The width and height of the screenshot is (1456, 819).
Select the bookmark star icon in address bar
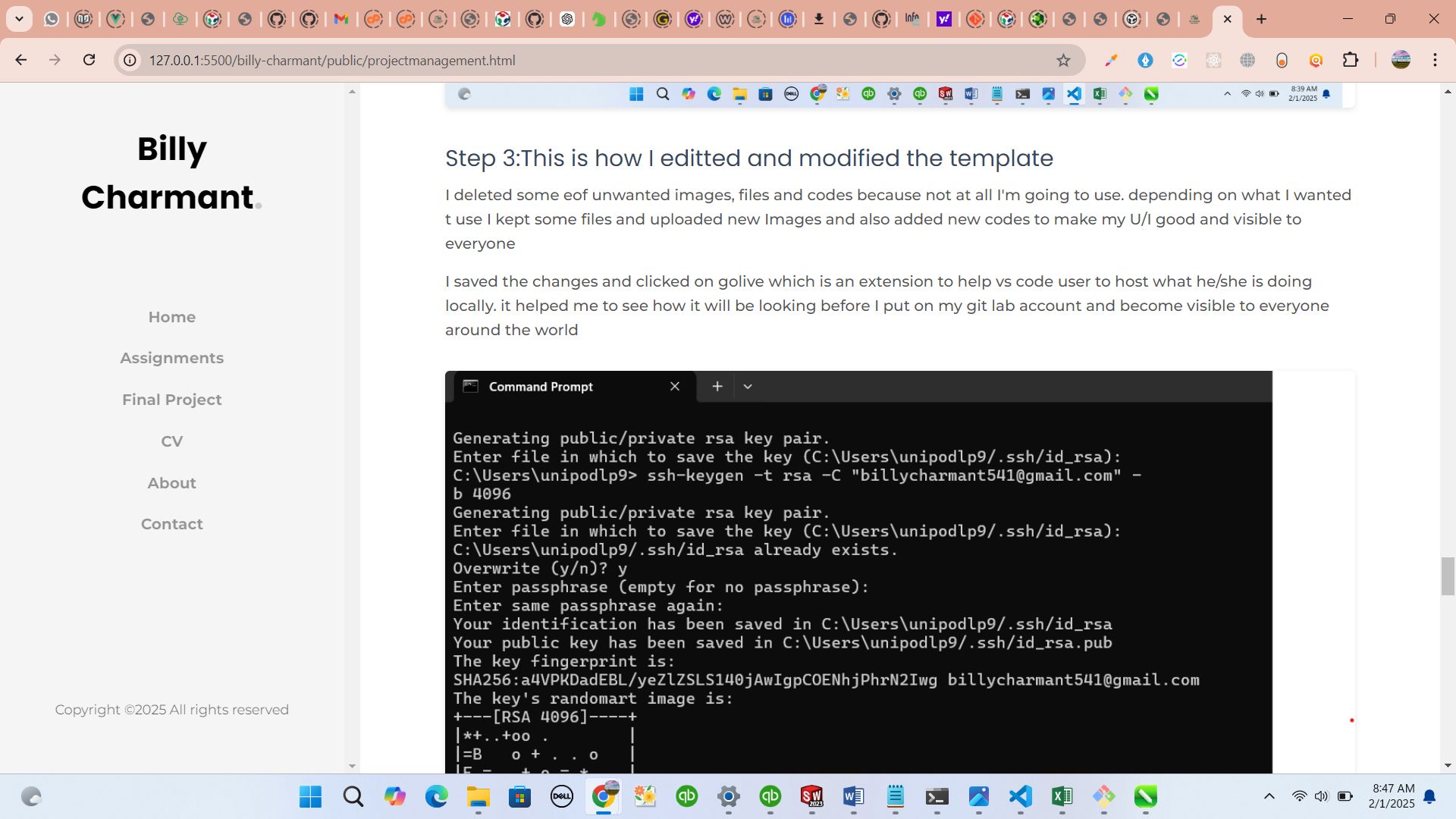(x=1065, y=60)
